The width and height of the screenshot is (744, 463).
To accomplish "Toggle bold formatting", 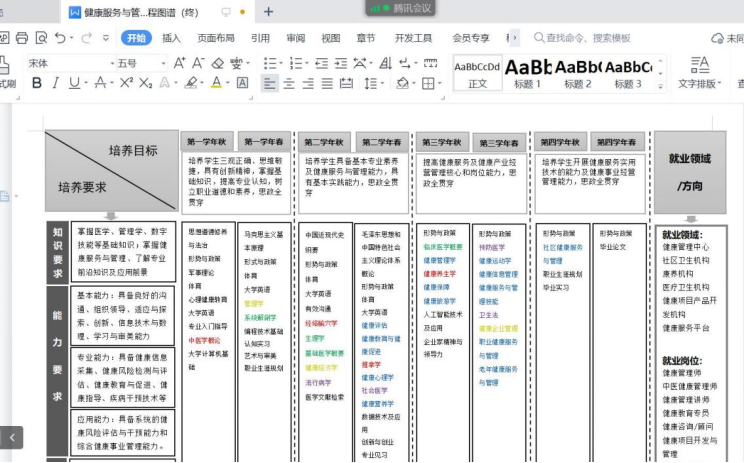I will click(37, 83).
